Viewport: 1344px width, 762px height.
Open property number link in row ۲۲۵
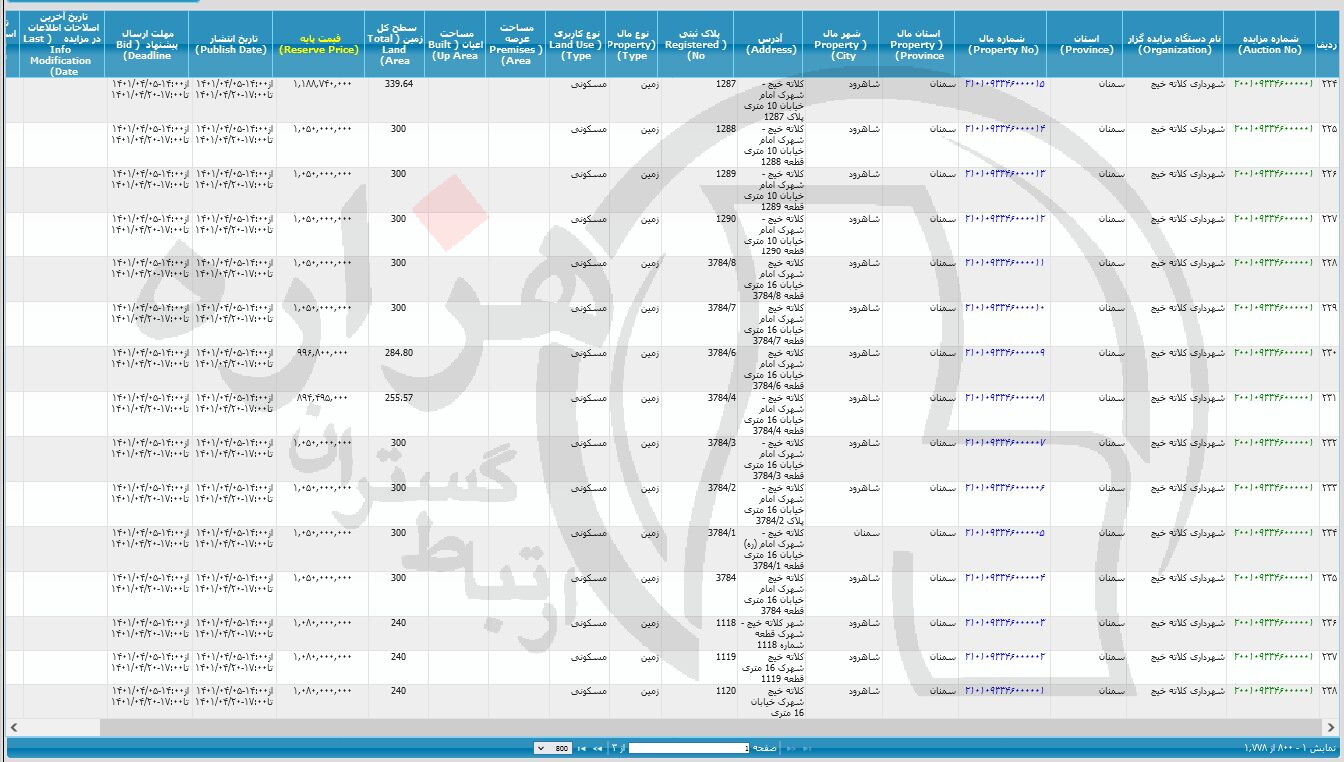(x=1005, y=130)
